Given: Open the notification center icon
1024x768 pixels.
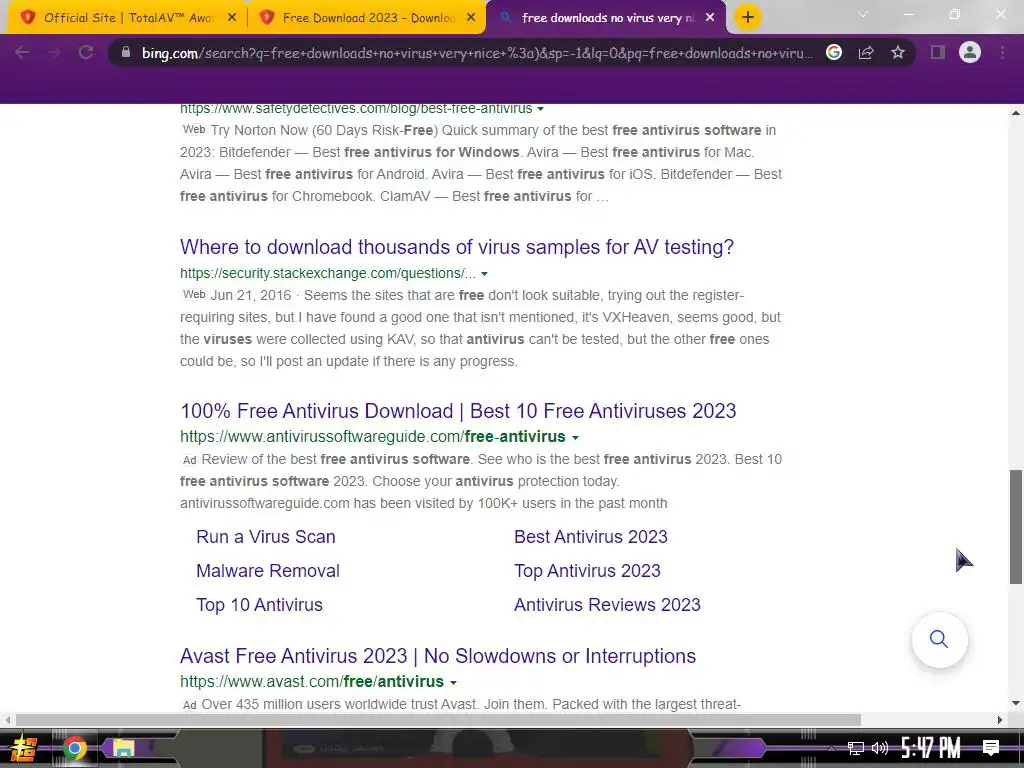Looking at the screenshot, I should pos(991,748).
